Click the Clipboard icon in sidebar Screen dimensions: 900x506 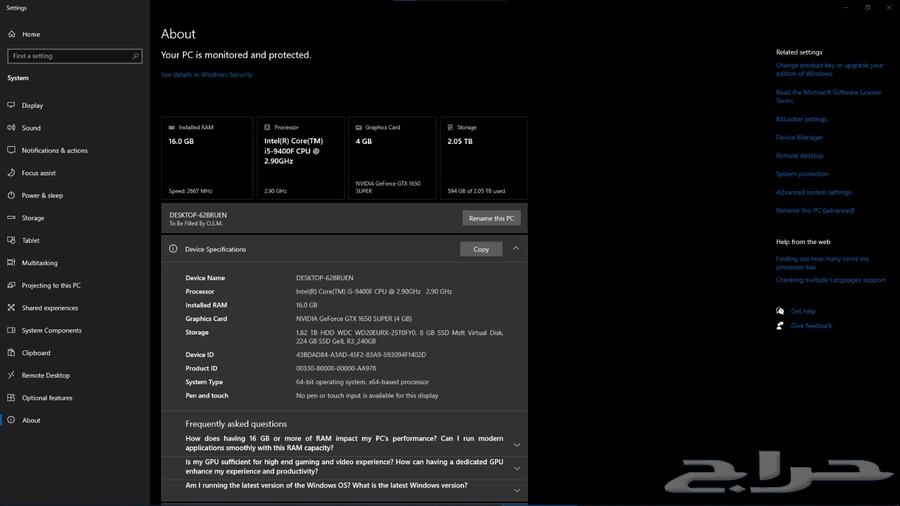click(x=11, y=353)
